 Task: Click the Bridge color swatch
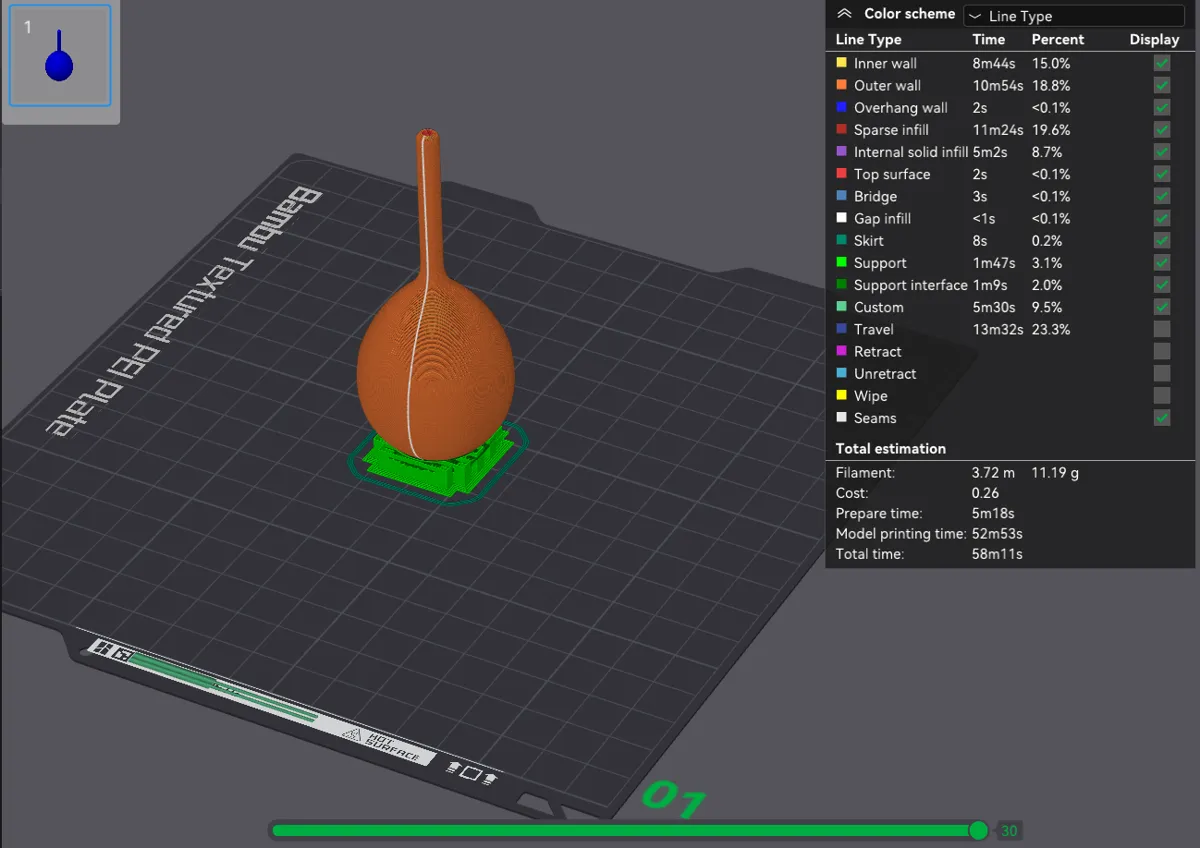[841, 196]
